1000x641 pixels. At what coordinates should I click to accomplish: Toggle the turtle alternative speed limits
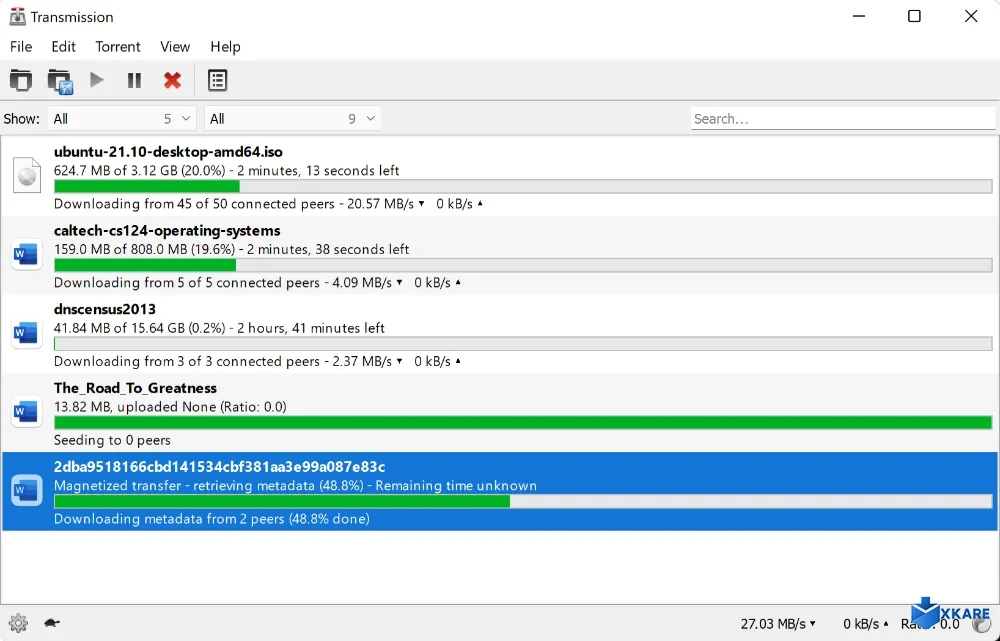click(x=52, y=623)
